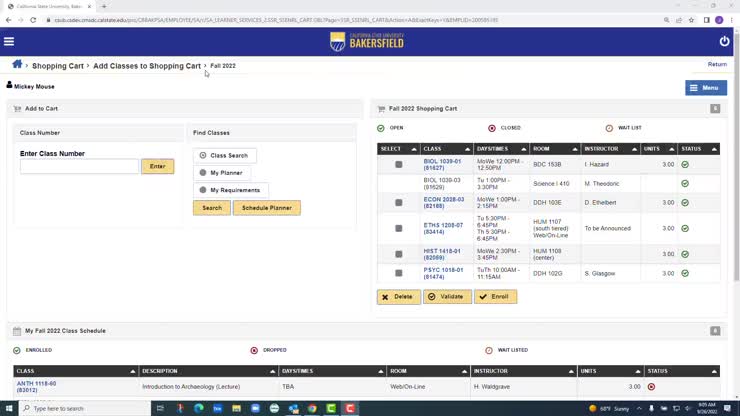The width and height of the screenshot is (740, 416).
Task: Click the Return link
Action: [x=717, y=64]
